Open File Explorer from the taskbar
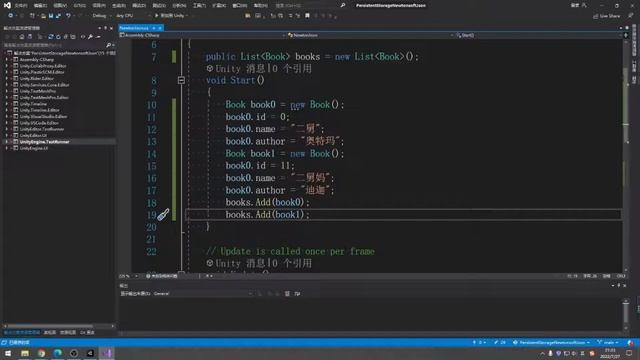 [x=25, y=353]
